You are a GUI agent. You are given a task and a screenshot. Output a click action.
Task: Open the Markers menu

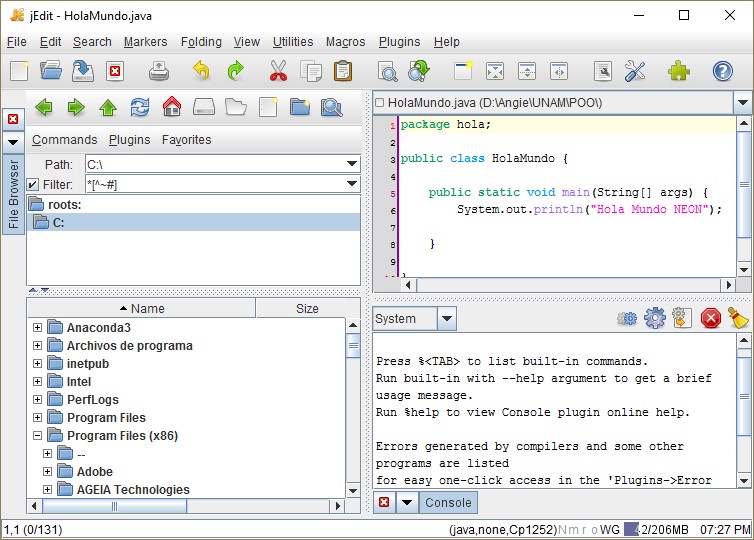145,42
